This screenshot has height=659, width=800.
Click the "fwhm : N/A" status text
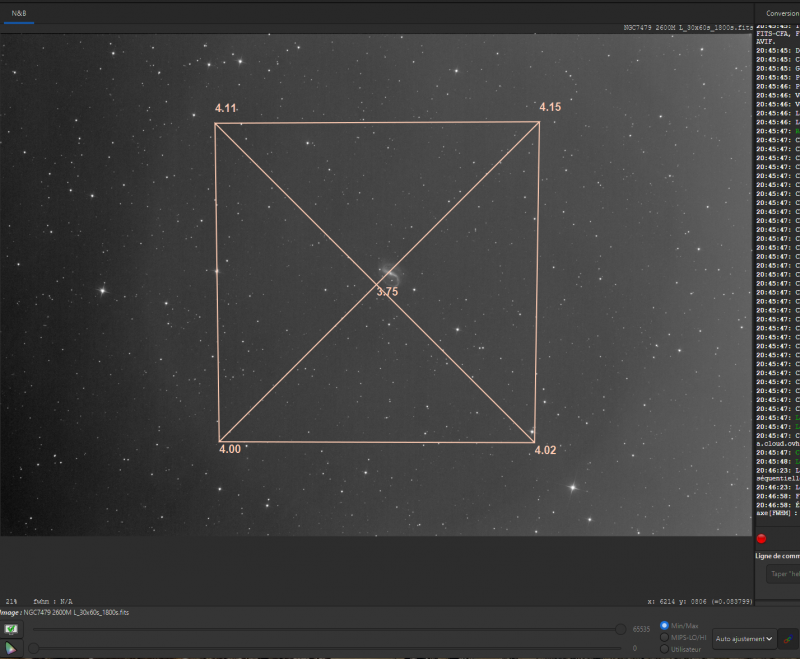coord(53,602)
